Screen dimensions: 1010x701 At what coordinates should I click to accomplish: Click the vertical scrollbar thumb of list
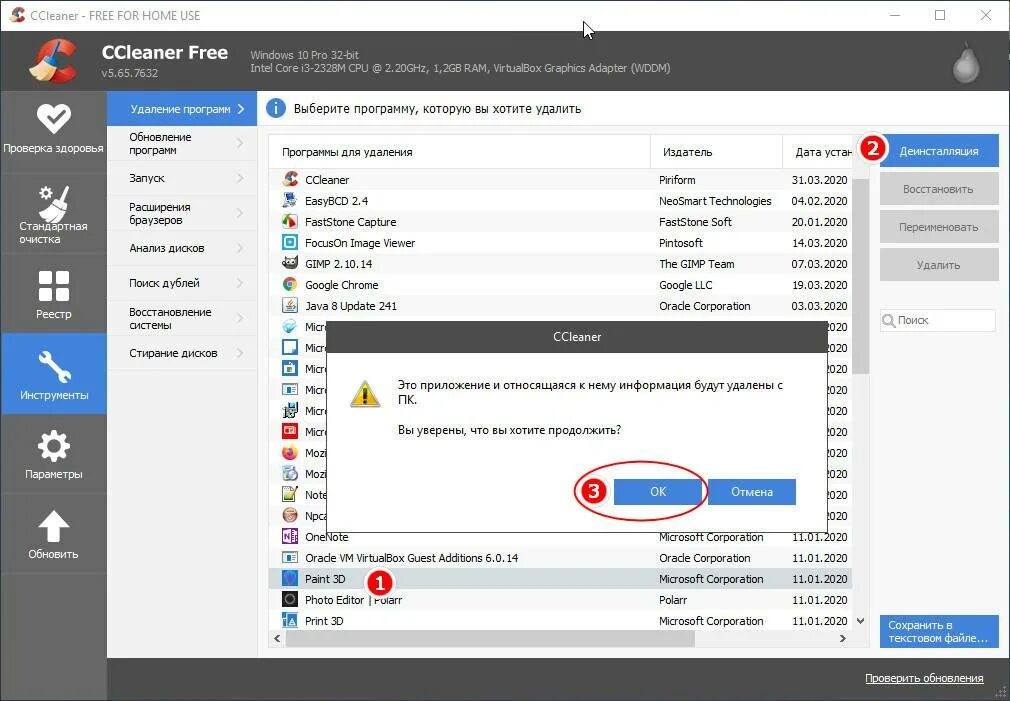coord(861,275)
